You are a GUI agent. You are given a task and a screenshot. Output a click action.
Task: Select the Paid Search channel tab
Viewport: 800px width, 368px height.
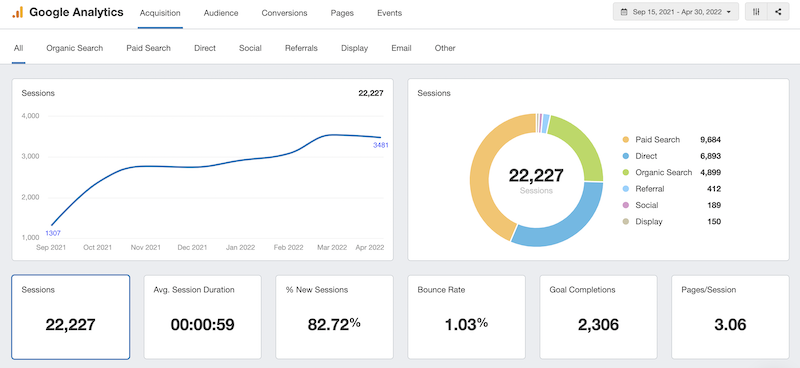[148, 48]
